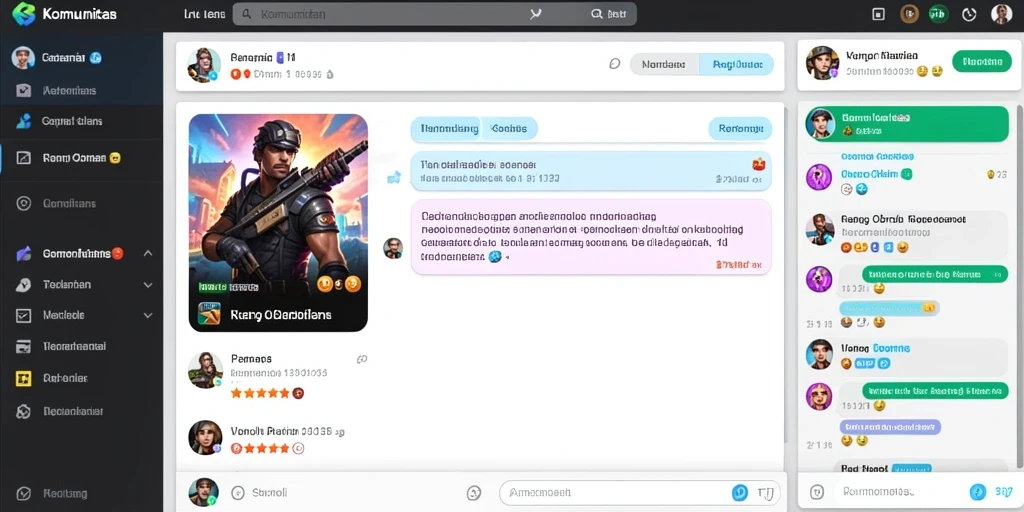
Task: Expand the Teolanban sidebar chevron
Action: tap(148, 285)
